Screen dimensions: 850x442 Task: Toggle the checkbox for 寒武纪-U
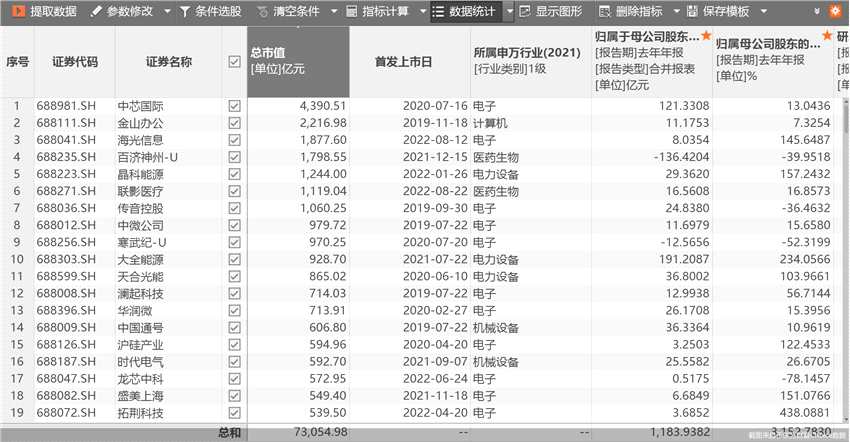pos(234,242)
